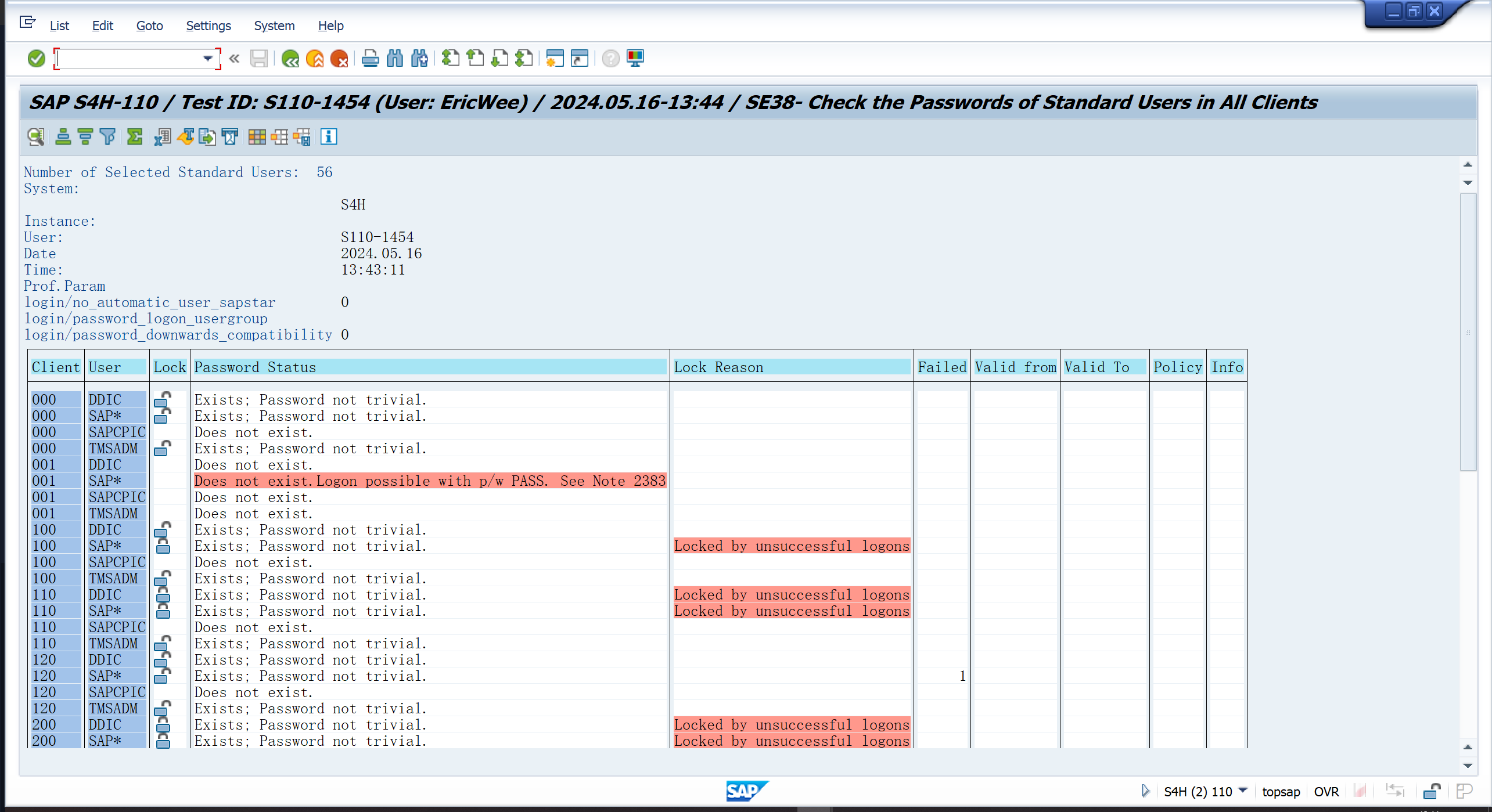
Task: Toggle OVR insert mode in status bar
Action: click(1326, 792)
